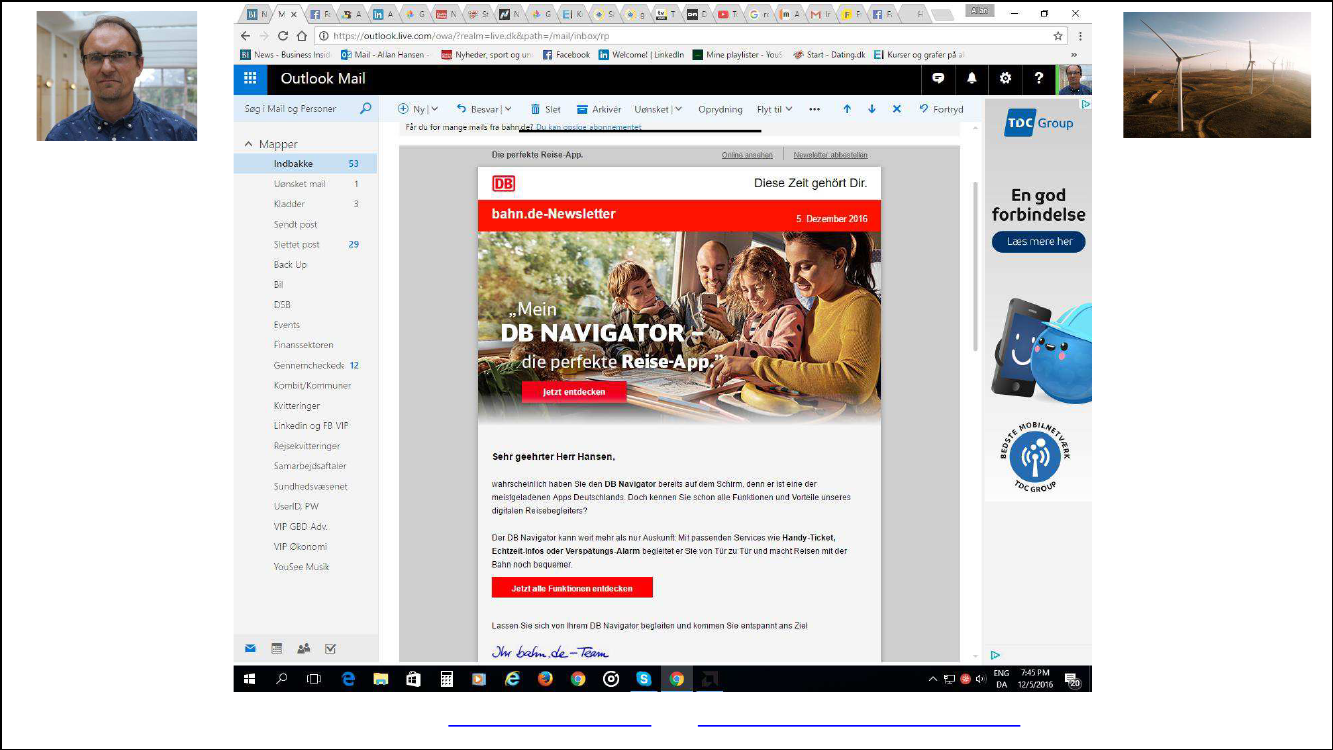
Task: Expand the Ny (new) dropdown arrow
Action: (x=435, y=109)
